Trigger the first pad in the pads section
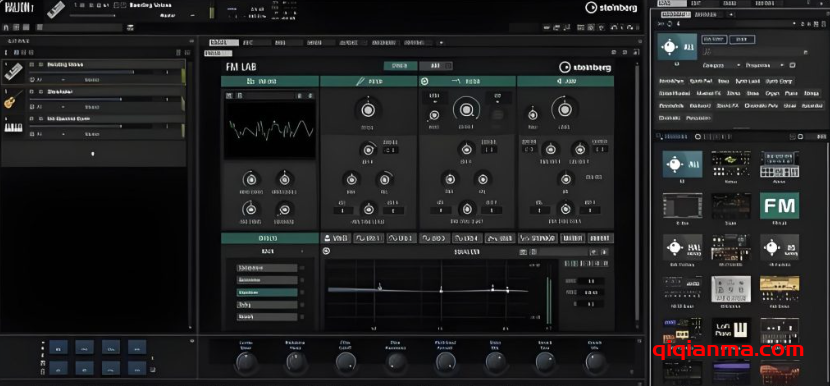The width and height of the screenshot is (830, 386). click(x=58, y=347)
